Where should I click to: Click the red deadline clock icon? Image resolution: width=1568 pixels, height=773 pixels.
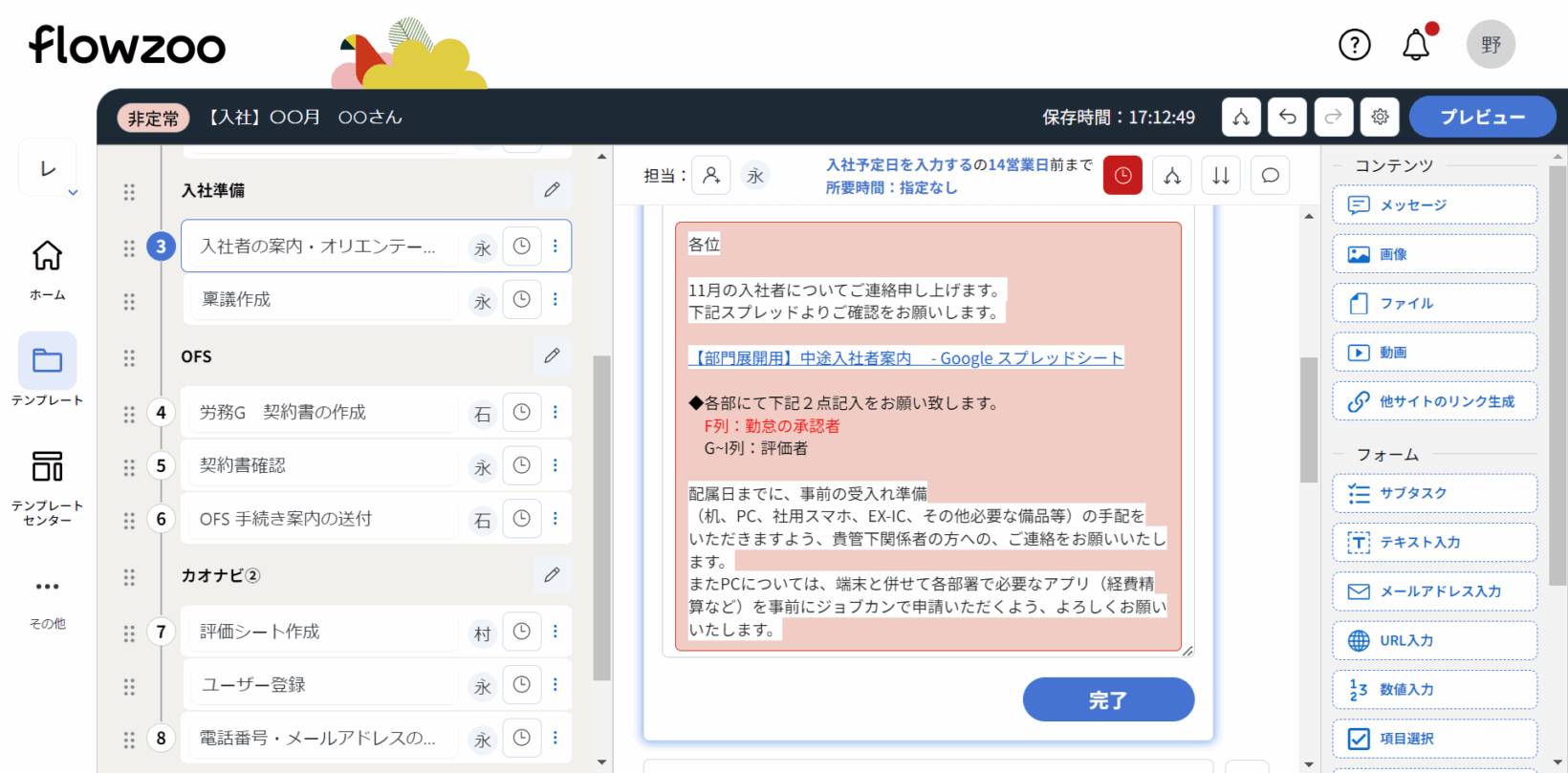click(x=1122, y=176)
